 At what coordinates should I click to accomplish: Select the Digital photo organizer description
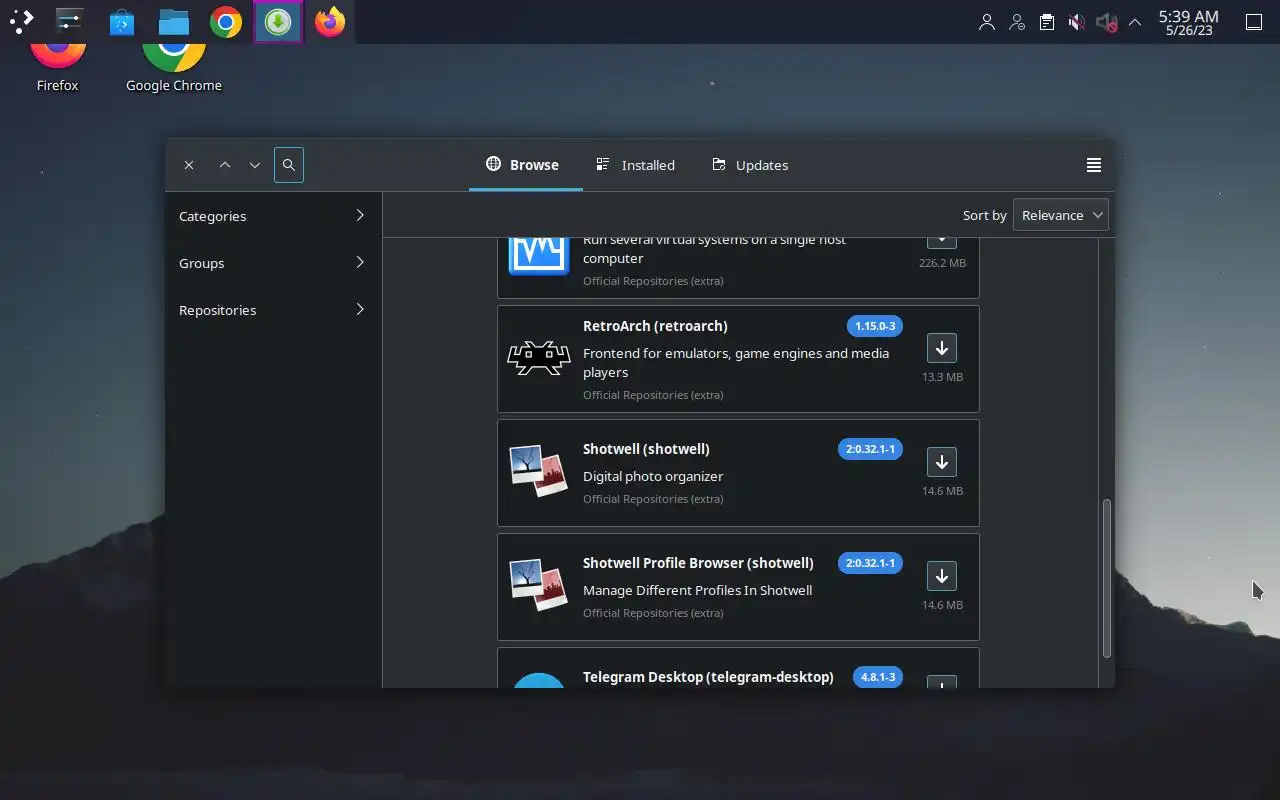pyautogui.click(x=653, y=477)
